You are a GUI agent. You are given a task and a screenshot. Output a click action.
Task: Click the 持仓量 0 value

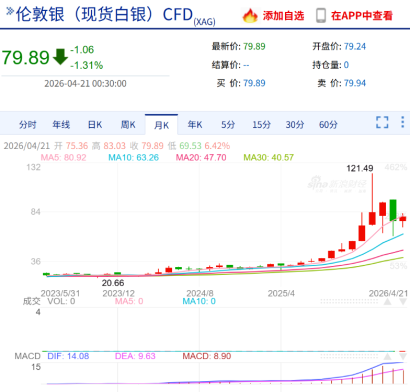pos(346,65)
